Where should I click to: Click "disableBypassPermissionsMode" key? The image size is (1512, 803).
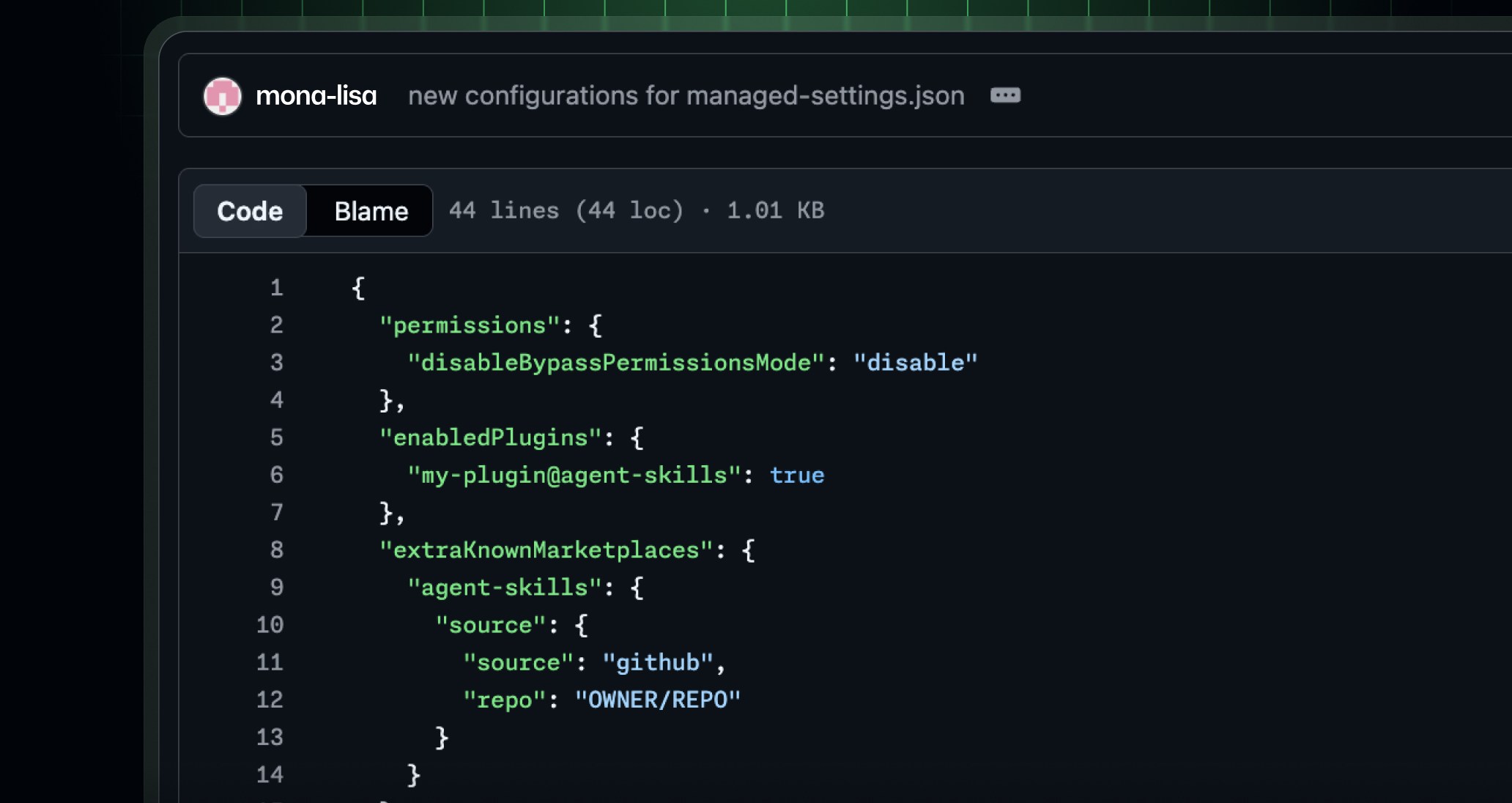616,362
